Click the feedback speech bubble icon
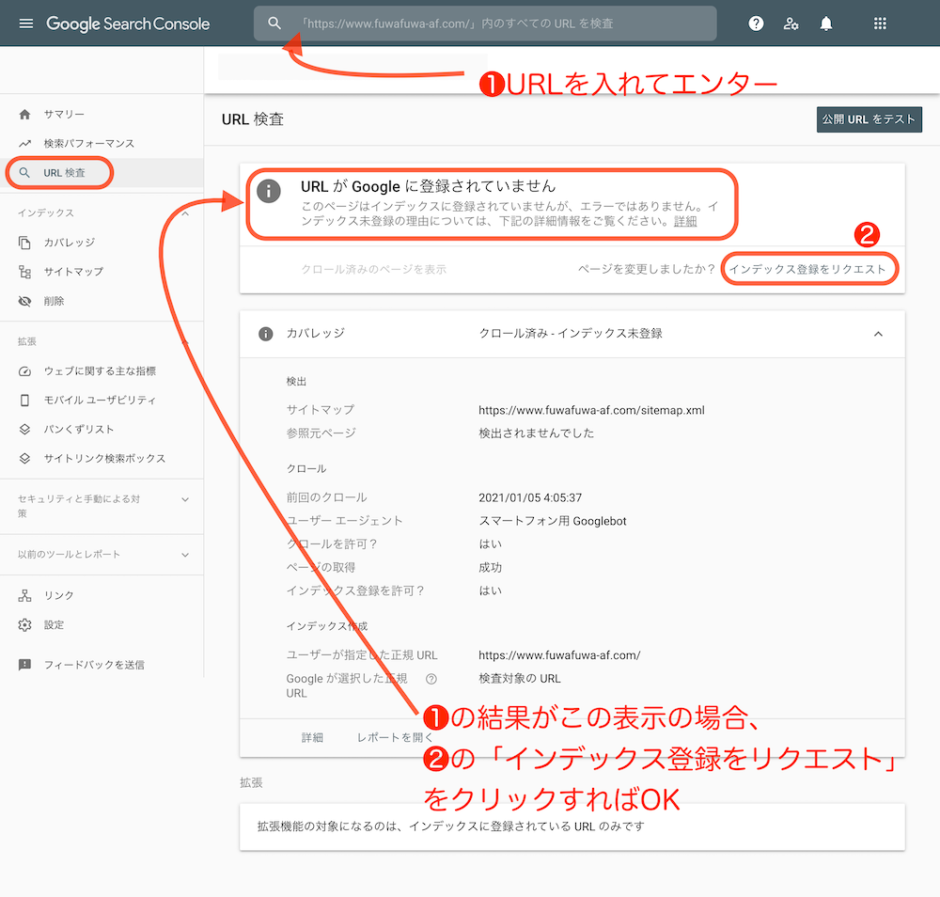The width and height of the screenshot is (940, 897). coord(25,664)
